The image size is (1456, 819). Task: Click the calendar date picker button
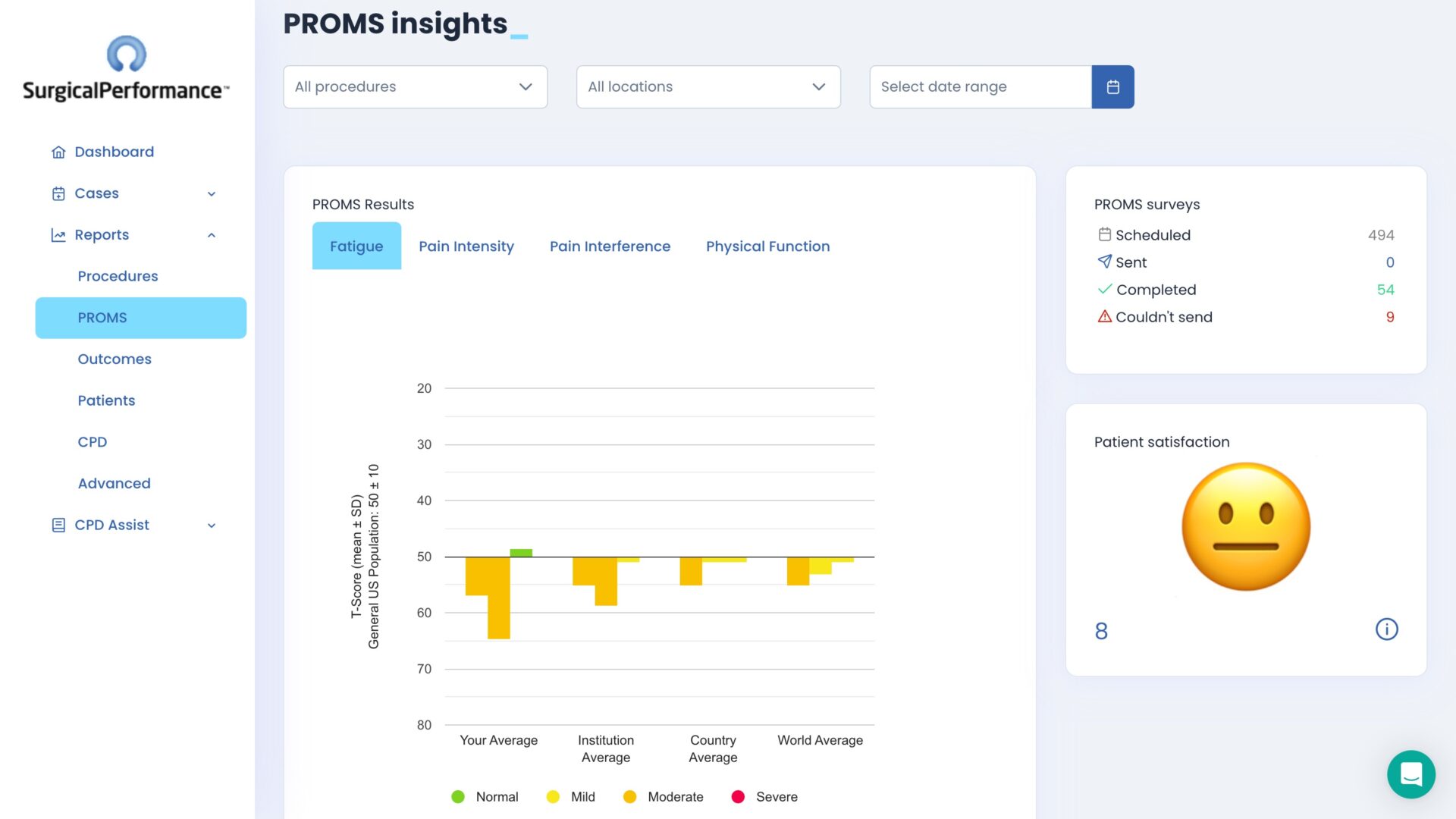tap(1112, 86)
